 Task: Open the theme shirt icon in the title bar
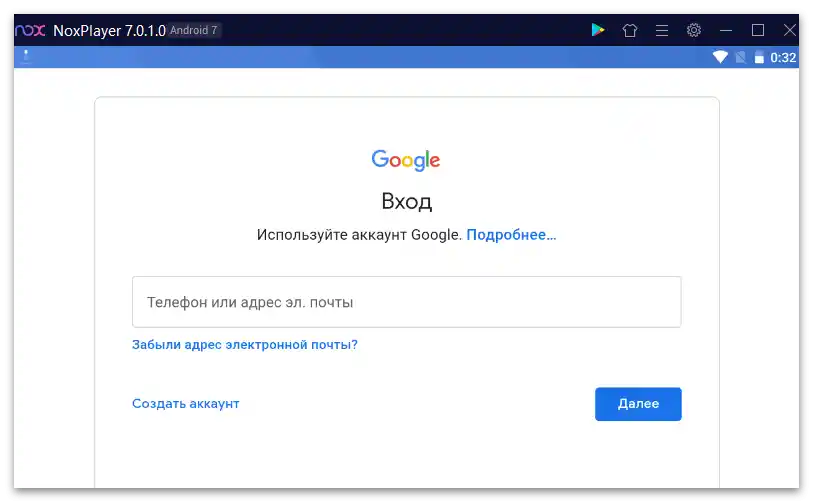[629, 31]
